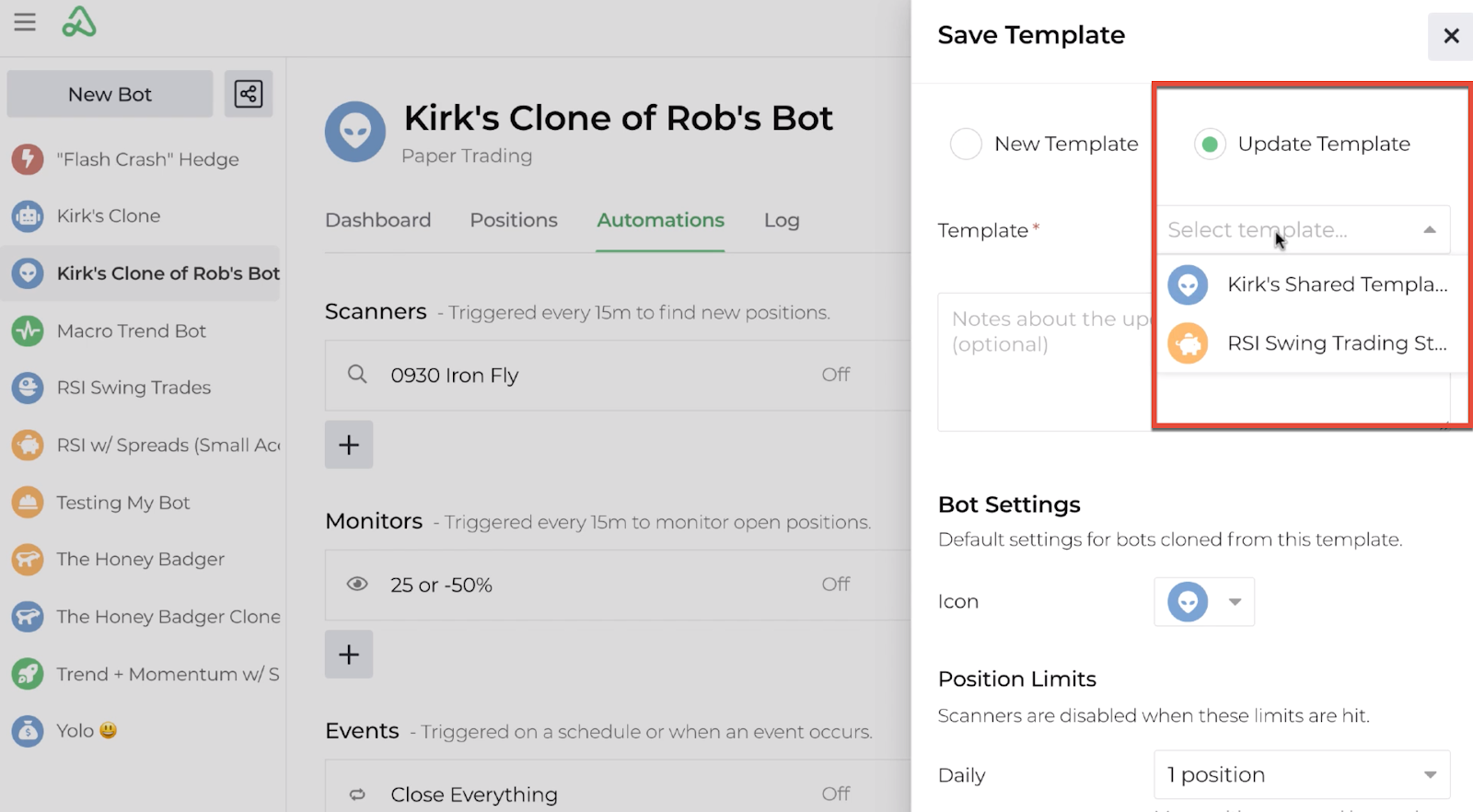The height and width of the screenshot is (812, 1473).
Task: Switch to the Positions tab
Action: pos(514,220)
